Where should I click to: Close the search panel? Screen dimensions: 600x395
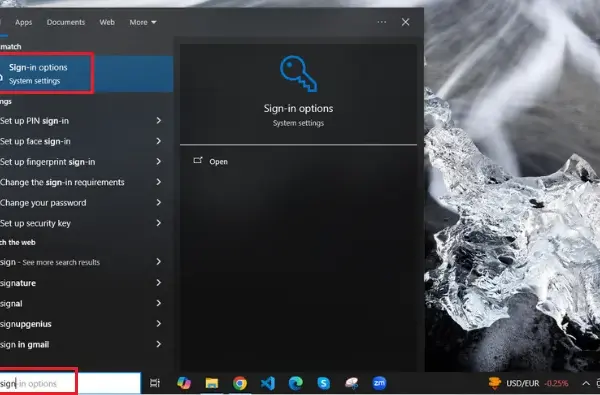pyautogui.click(x=406, y=22)
